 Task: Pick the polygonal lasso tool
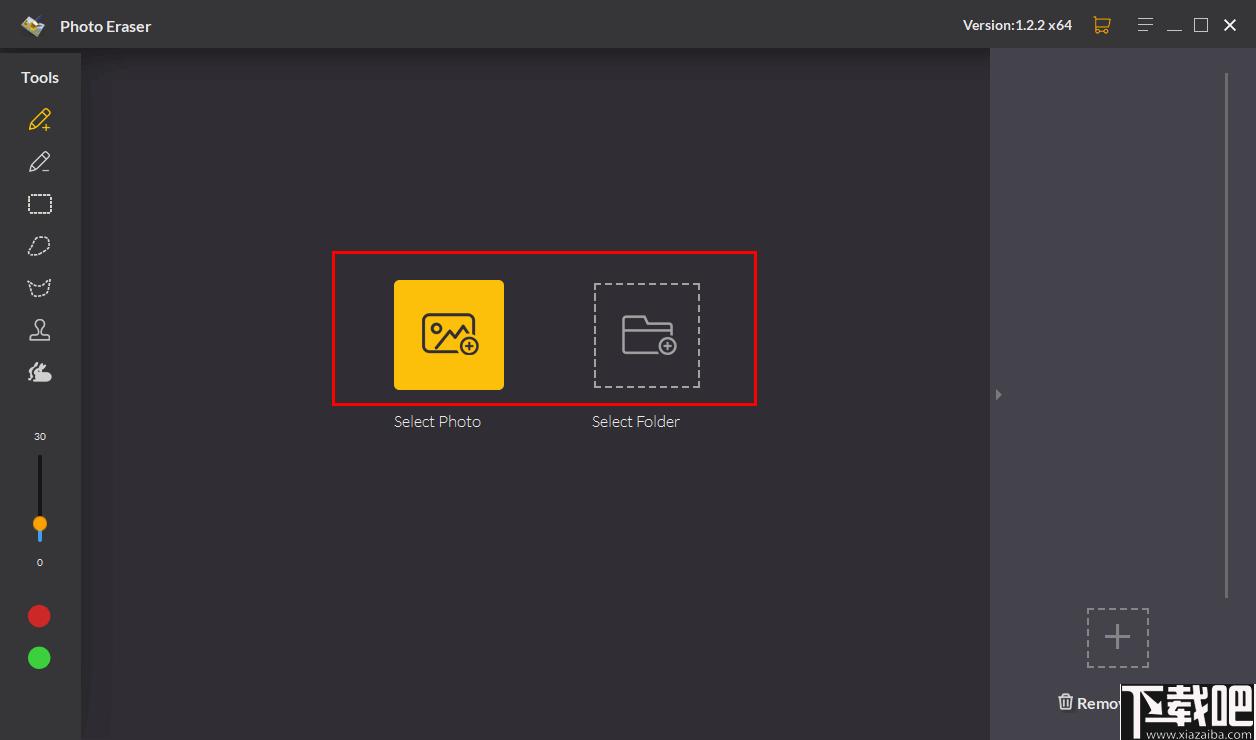39,288
